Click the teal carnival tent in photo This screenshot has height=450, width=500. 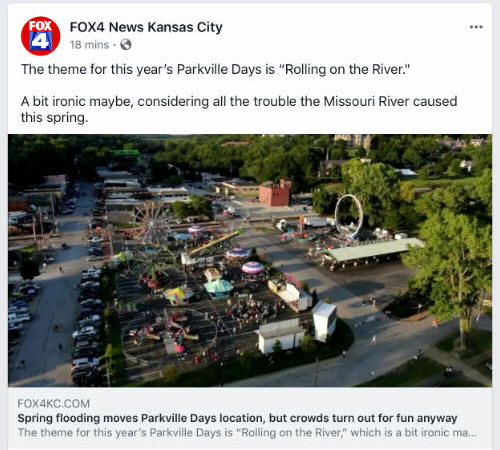coord(218,287)
